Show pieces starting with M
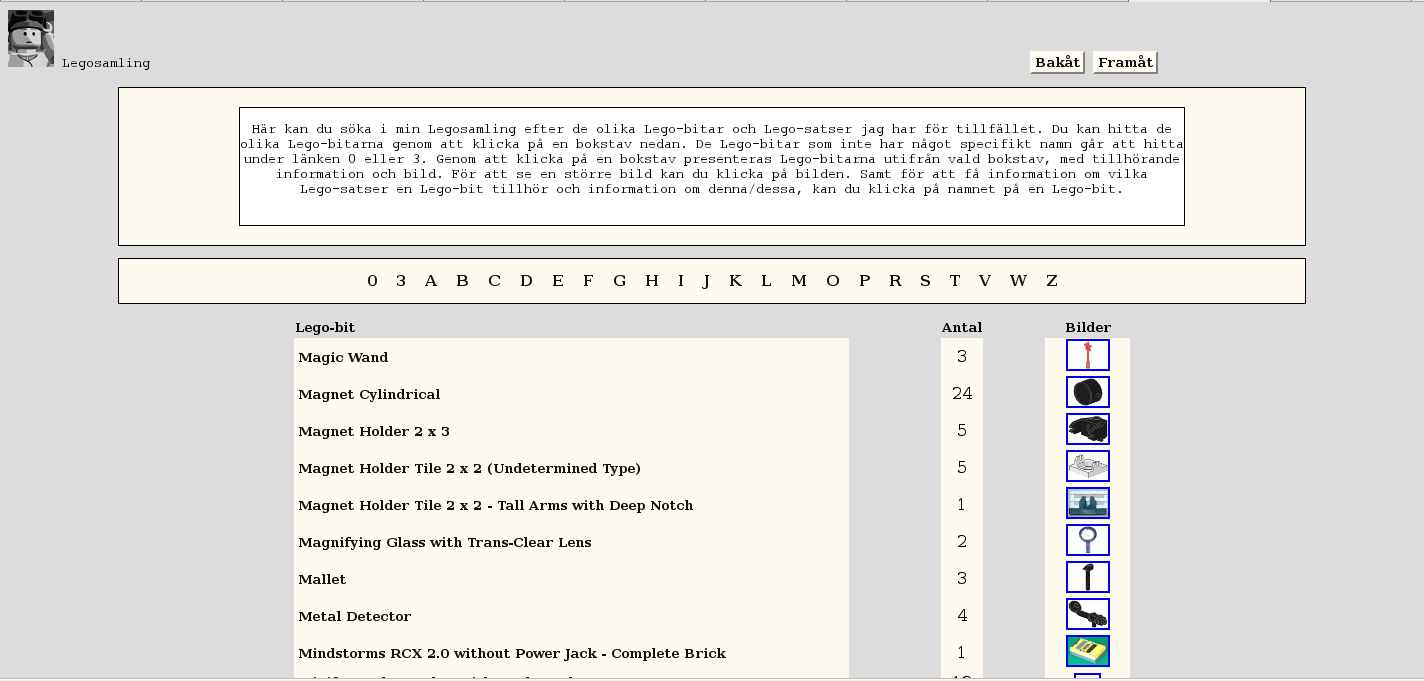Screen dimensions: 1424x681 tap(798, 281)
